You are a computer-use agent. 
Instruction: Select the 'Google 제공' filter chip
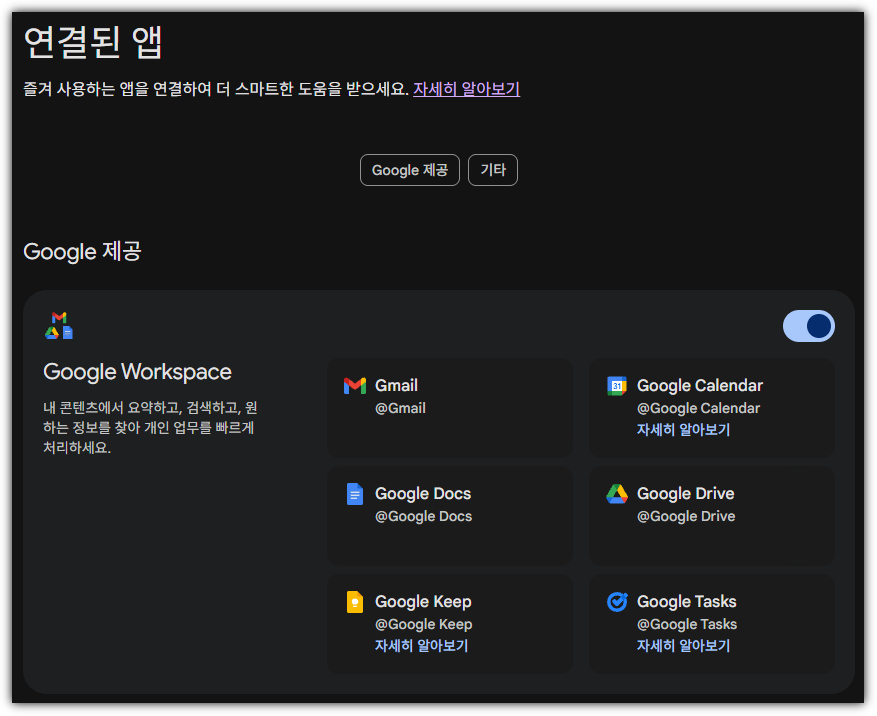click(x=410, y=170)
